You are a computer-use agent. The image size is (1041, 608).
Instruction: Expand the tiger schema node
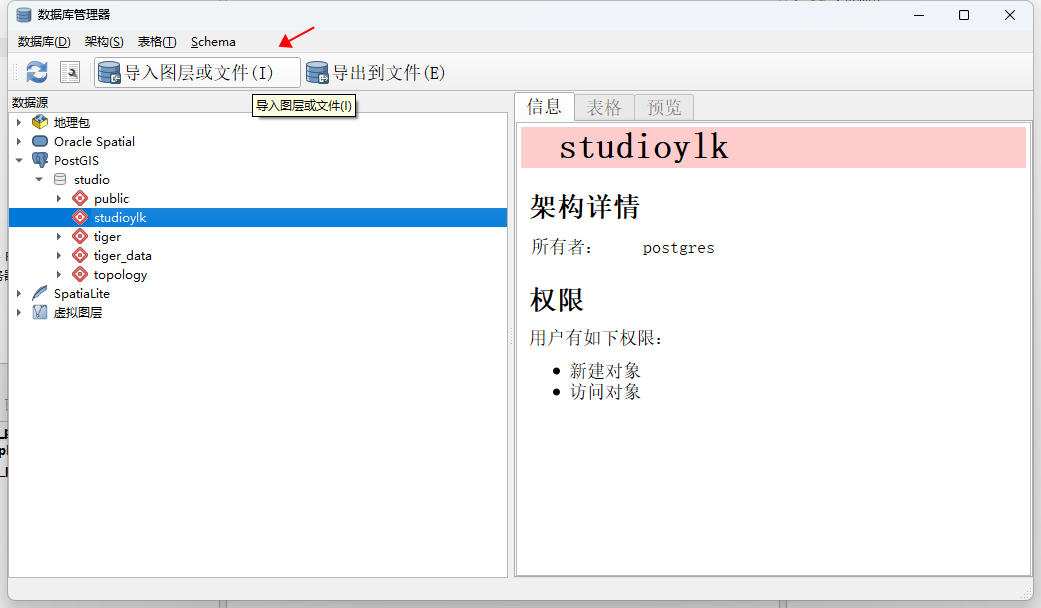coord(58,236)
